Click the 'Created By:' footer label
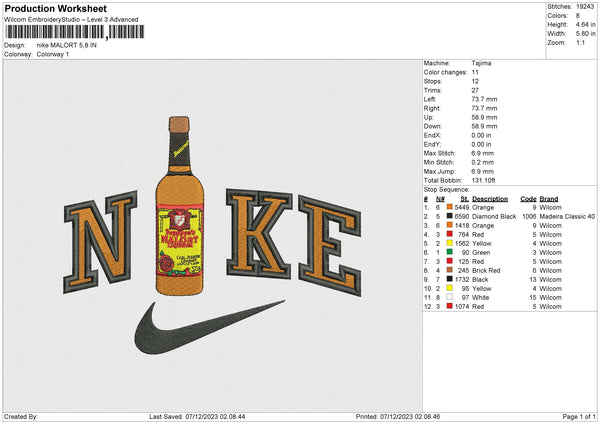The image size is (600, 424). click(21, 416)
